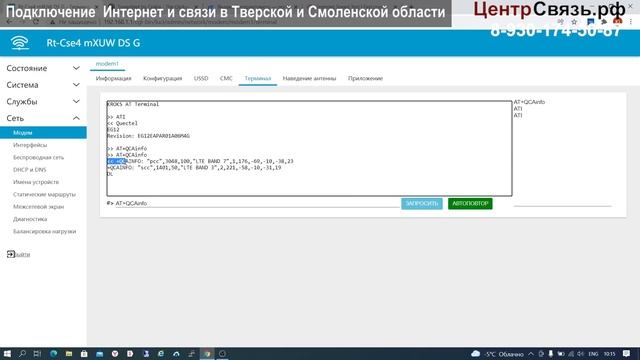Viewport: 640px width, 360px height.
Task: Show hidden system tray icons
Action: [x=531, y=354]
